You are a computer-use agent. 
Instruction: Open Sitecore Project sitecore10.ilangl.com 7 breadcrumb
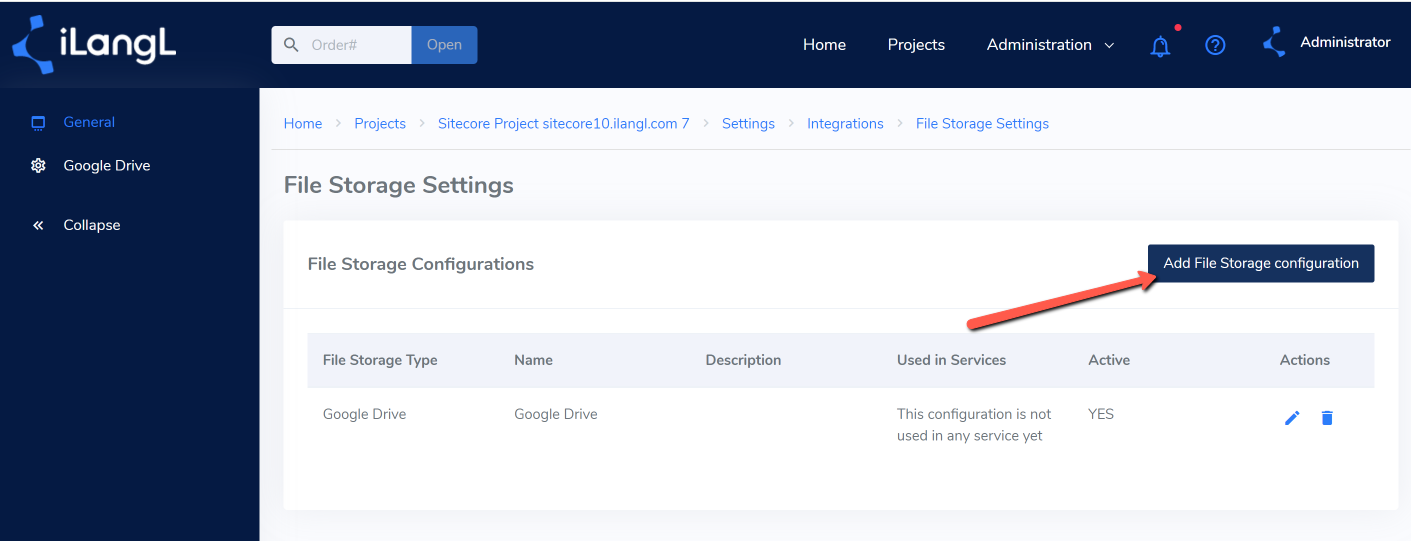[x=564, y=124]
